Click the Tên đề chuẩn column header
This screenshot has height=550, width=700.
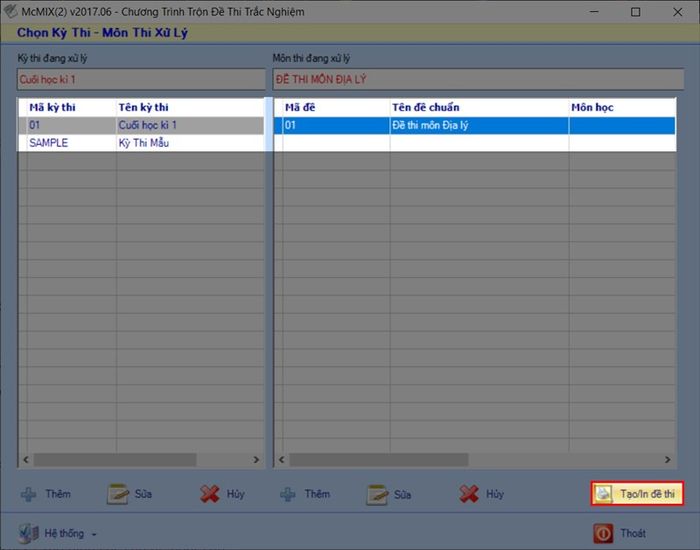click(425, 107)
